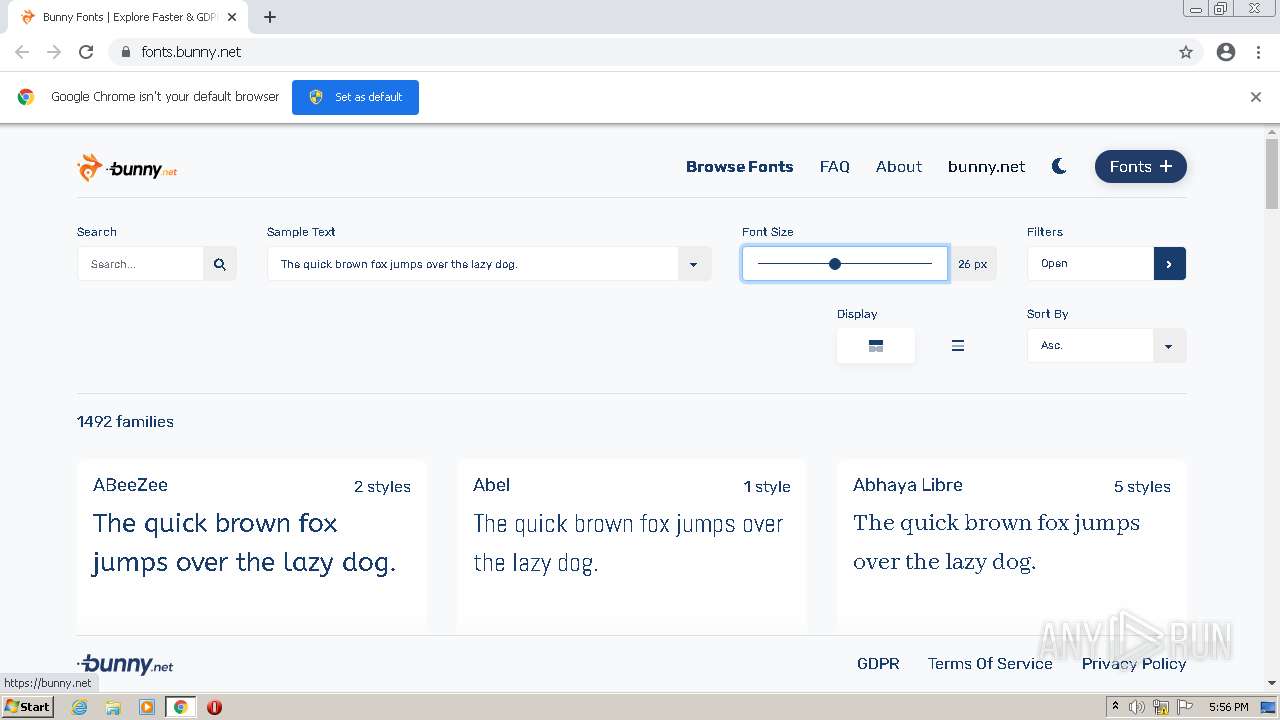Image resolution: width=1280 pixels, height=720 pixels.
Task: Dismiss the default browser notification bar
Action: click(x=1256, y=97)
